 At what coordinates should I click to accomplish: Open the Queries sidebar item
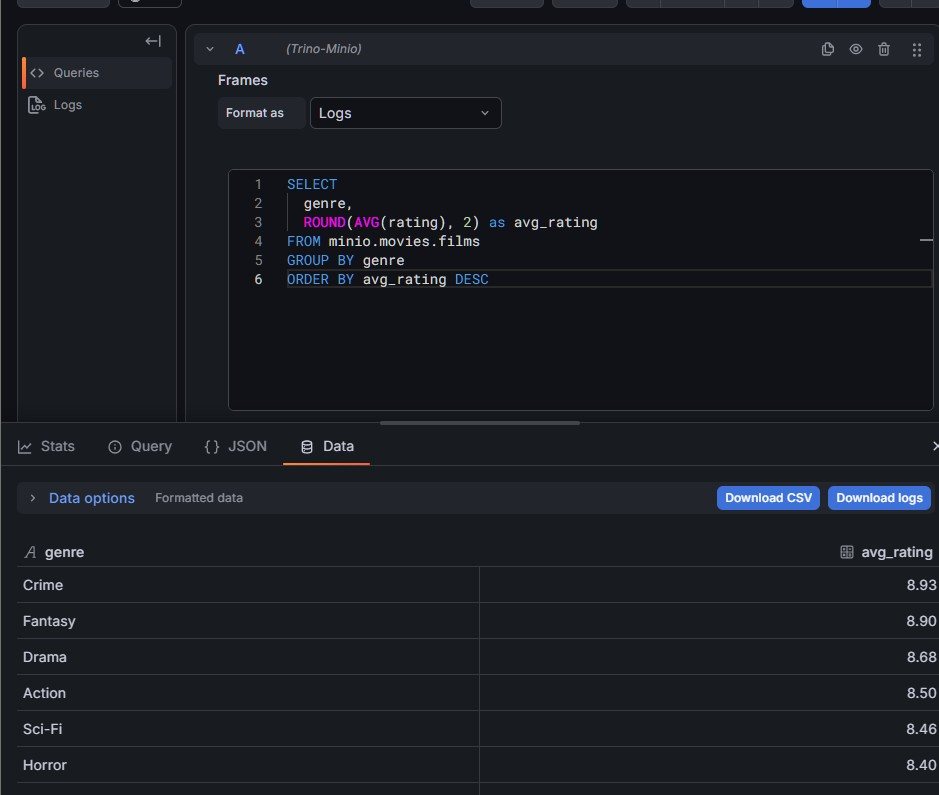tap(98, 73)
